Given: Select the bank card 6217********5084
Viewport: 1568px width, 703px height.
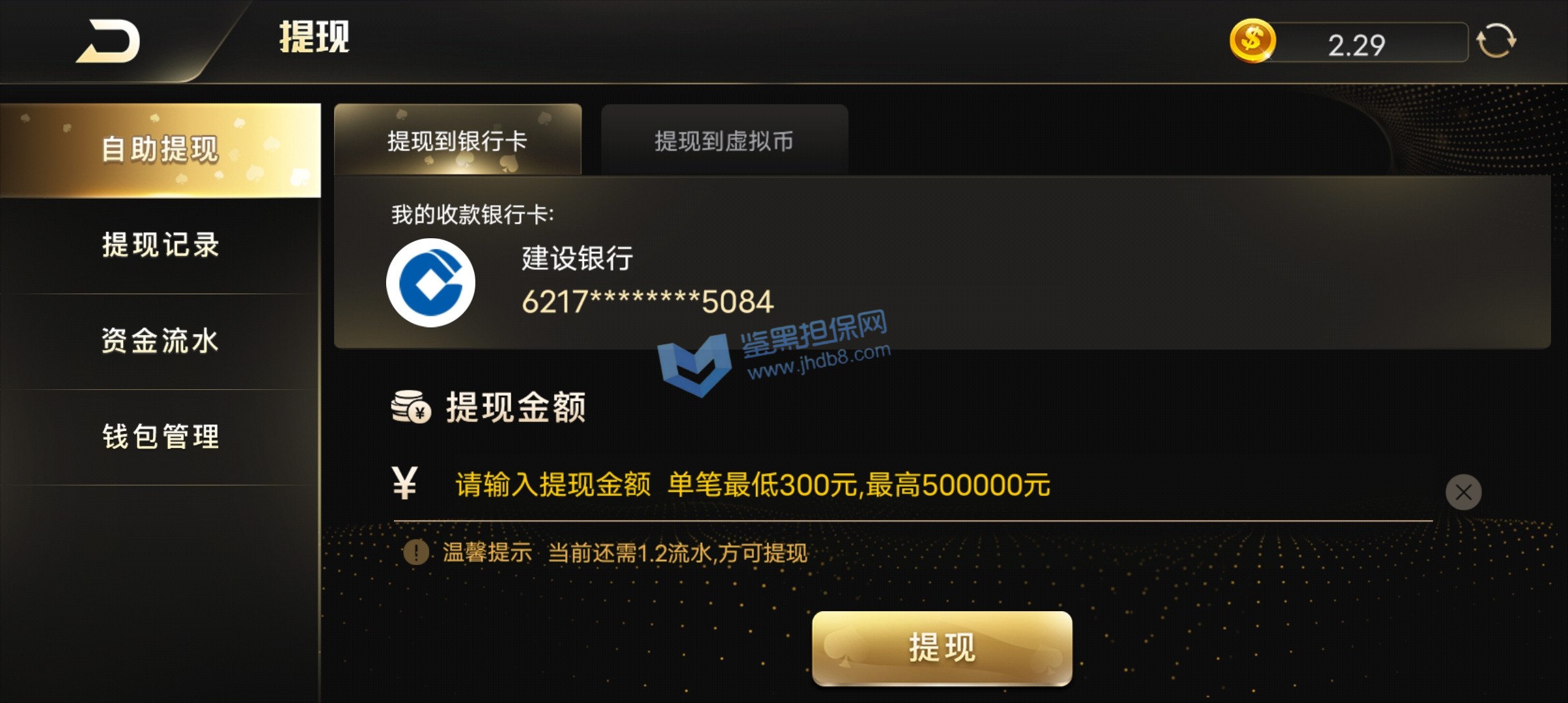Looking at the screenshot, I should pos(942,263).
